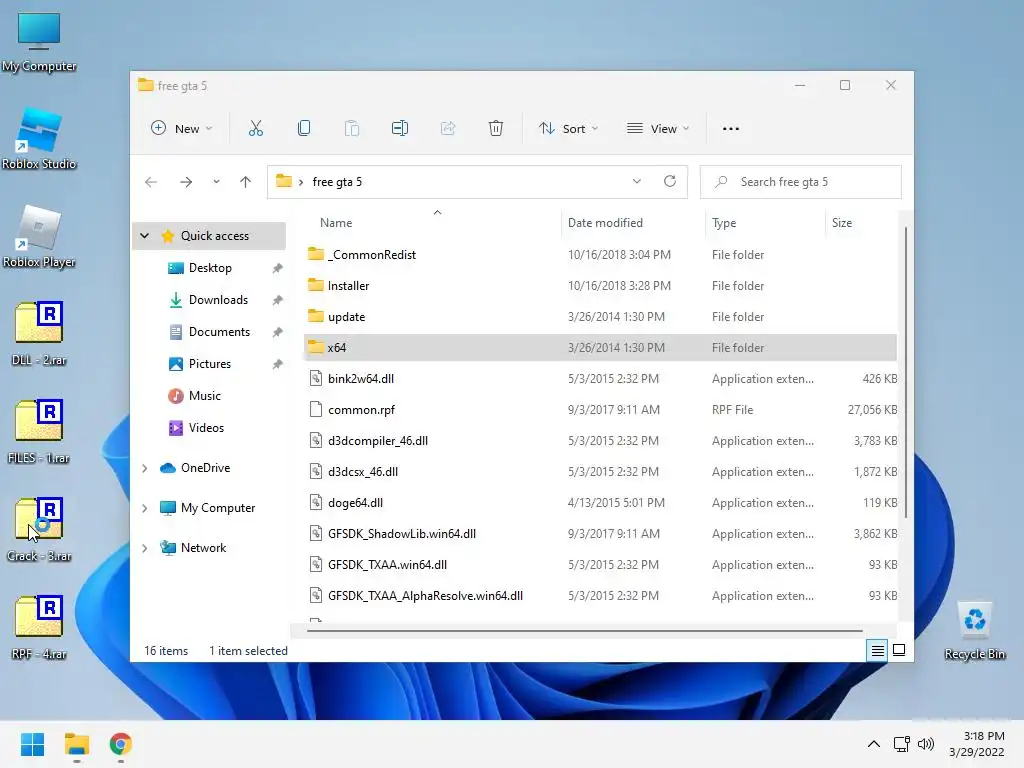Switch to large icons view layout
Viewport: 1024px width, 768px height.
(x=899, y=650)
